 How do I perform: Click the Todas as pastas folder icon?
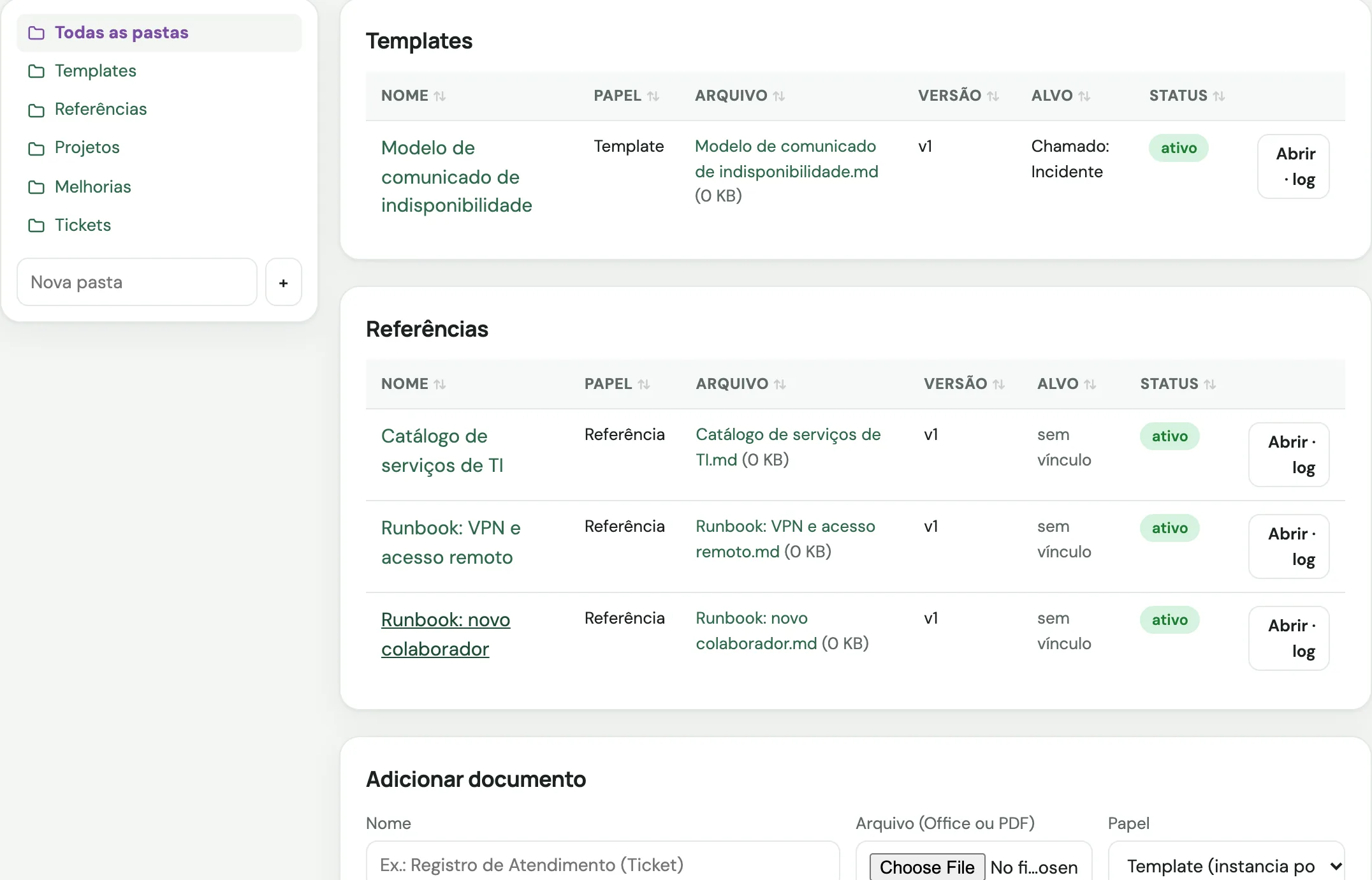click(x=36, y=33)
